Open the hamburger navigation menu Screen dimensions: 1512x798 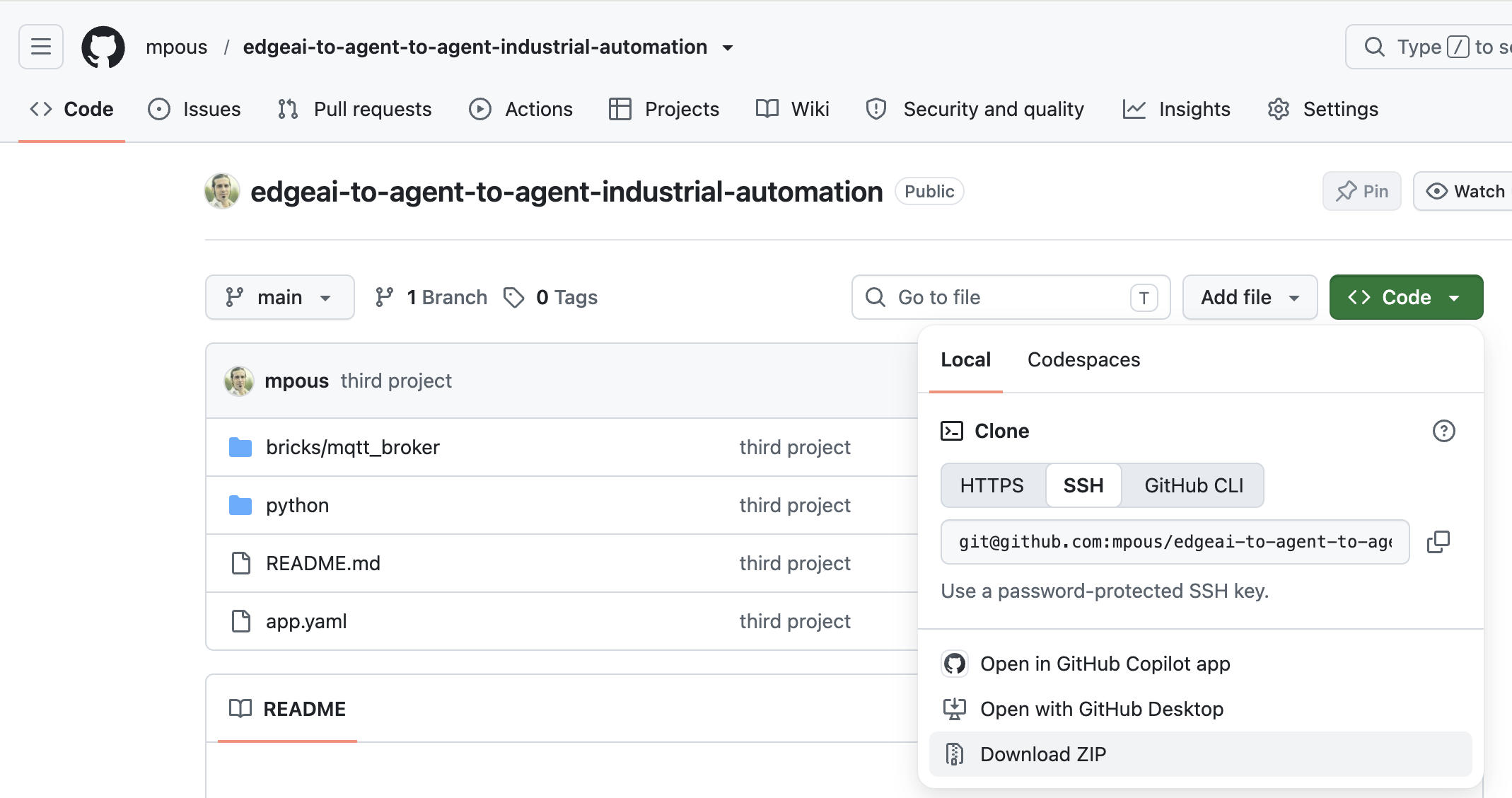coord(41,47)
